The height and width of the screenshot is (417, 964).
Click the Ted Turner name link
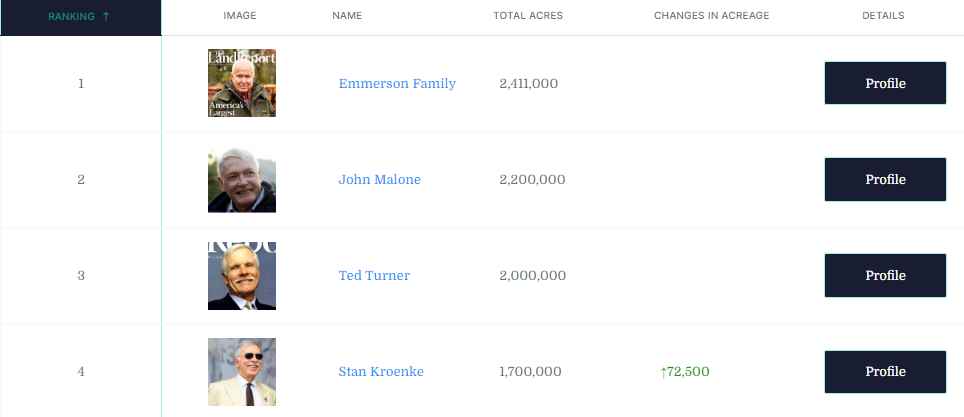(x=374, y=276)
